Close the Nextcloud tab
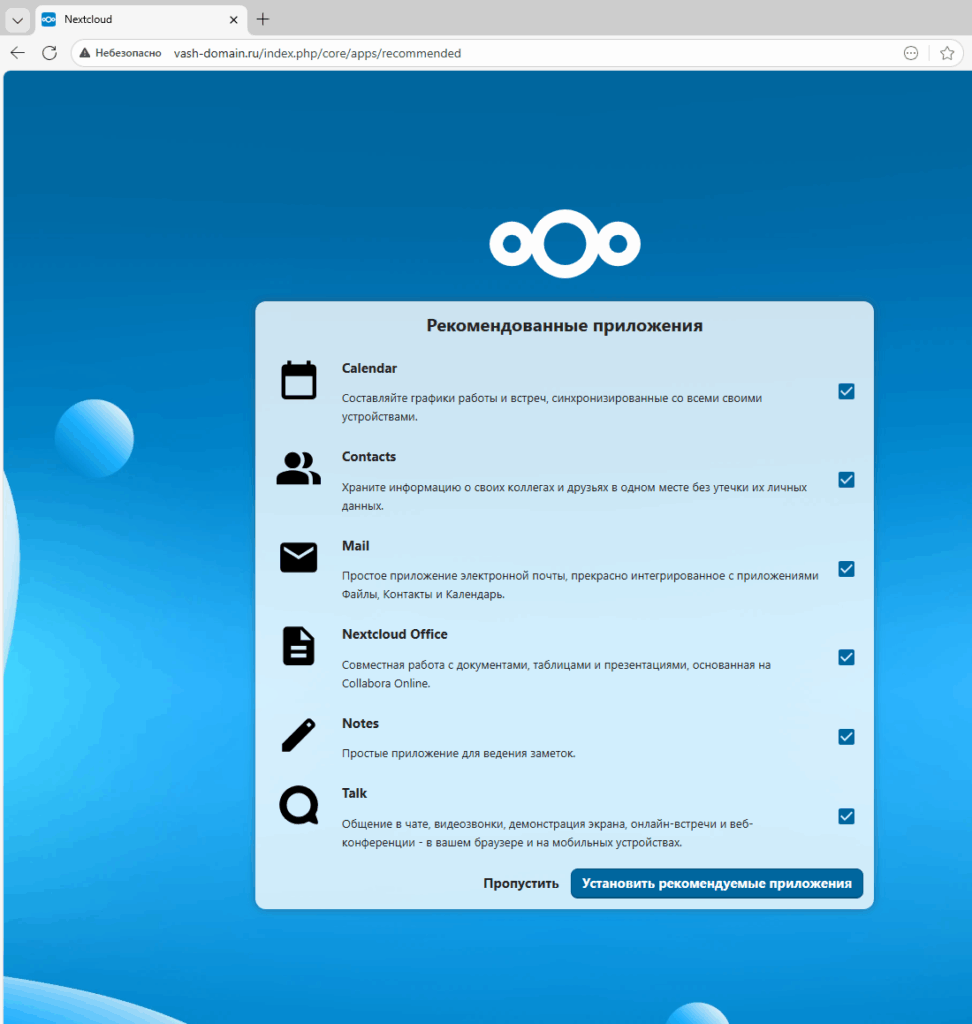 (x=233, y=20)
